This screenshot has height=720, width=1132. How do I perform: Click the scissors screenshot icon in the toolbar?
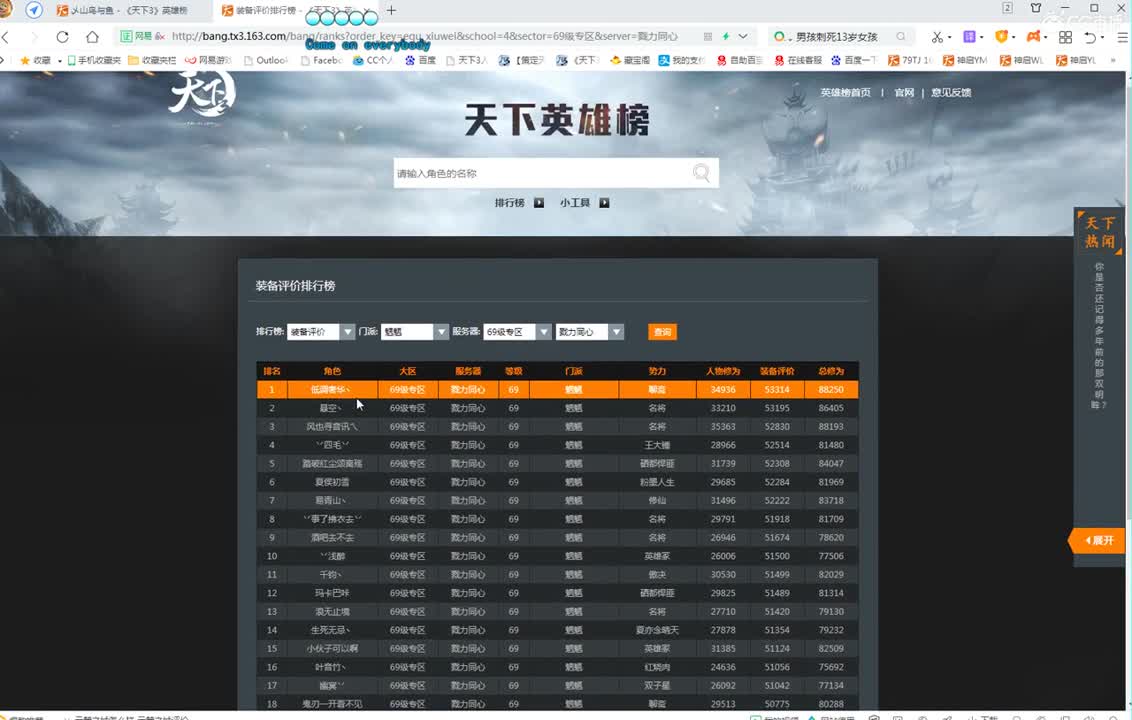coord(937,37)
